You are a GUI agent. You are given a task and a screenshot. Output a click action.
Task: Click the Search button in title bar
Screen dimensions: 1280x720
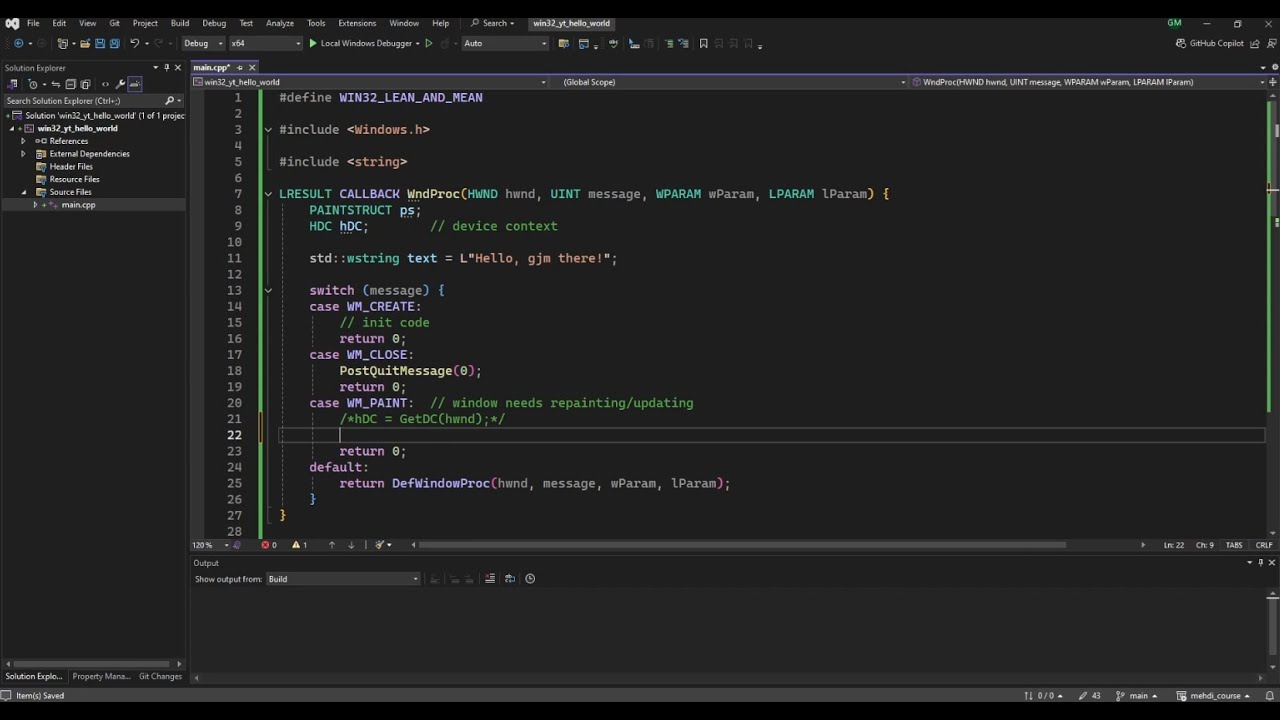coord(492,23)
